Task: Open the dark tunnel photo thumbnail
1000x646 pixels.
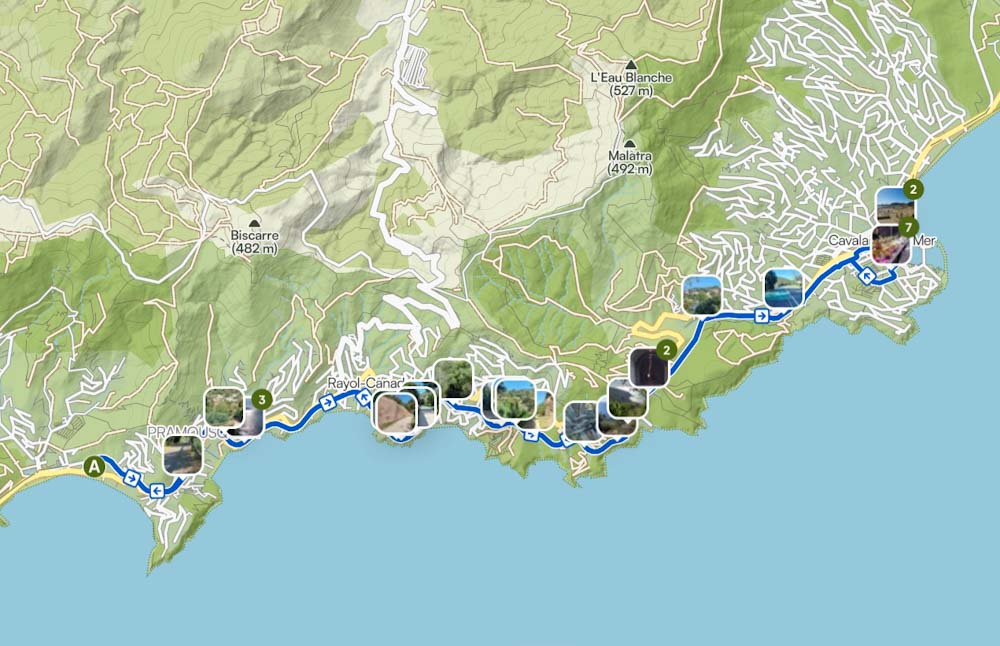Action: pos(649,368)
